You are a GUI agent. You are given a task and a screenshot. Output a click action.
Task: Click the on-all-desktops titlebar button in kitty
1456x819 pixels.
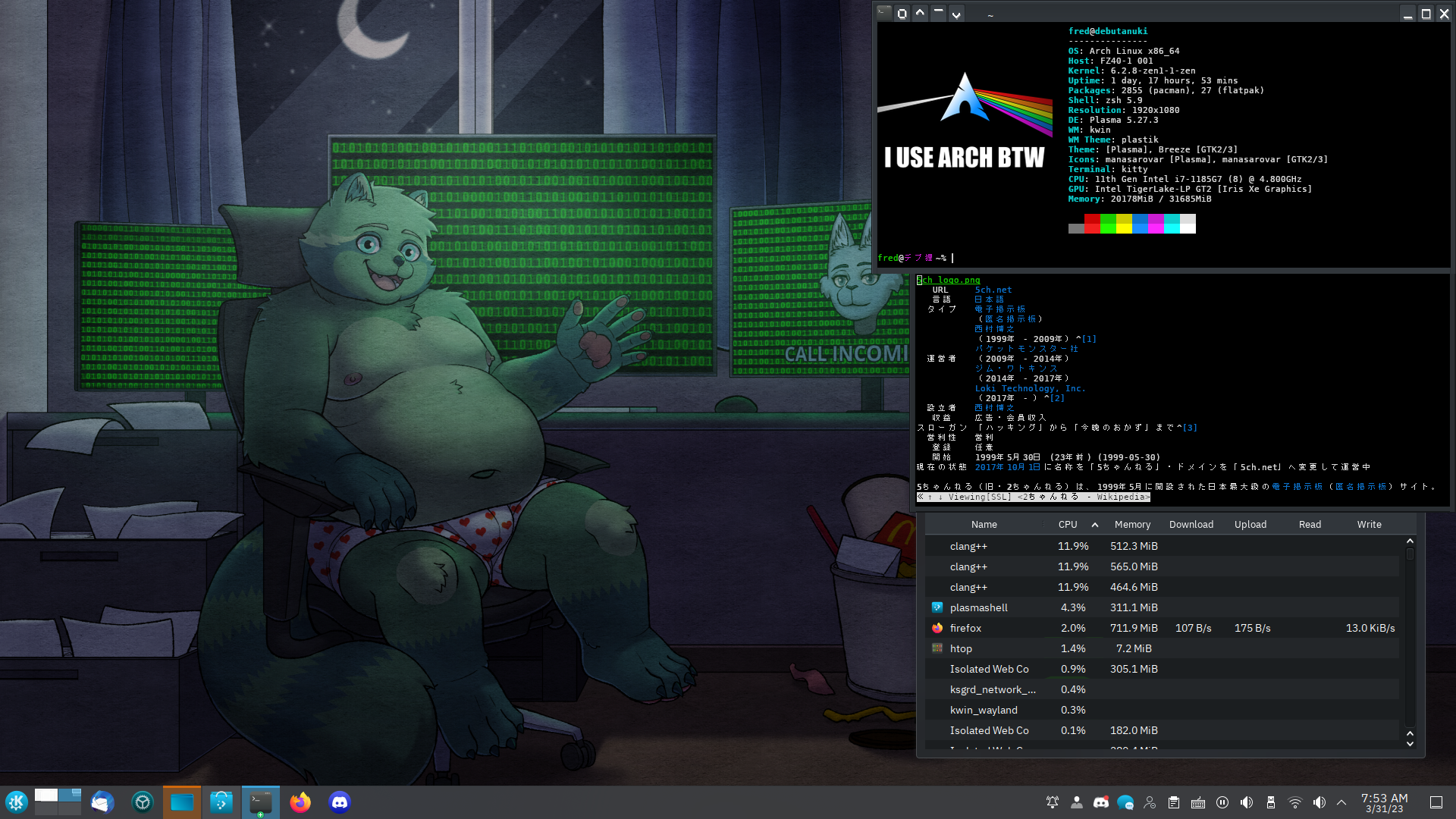pyautogui.click(x=902, y=13)
